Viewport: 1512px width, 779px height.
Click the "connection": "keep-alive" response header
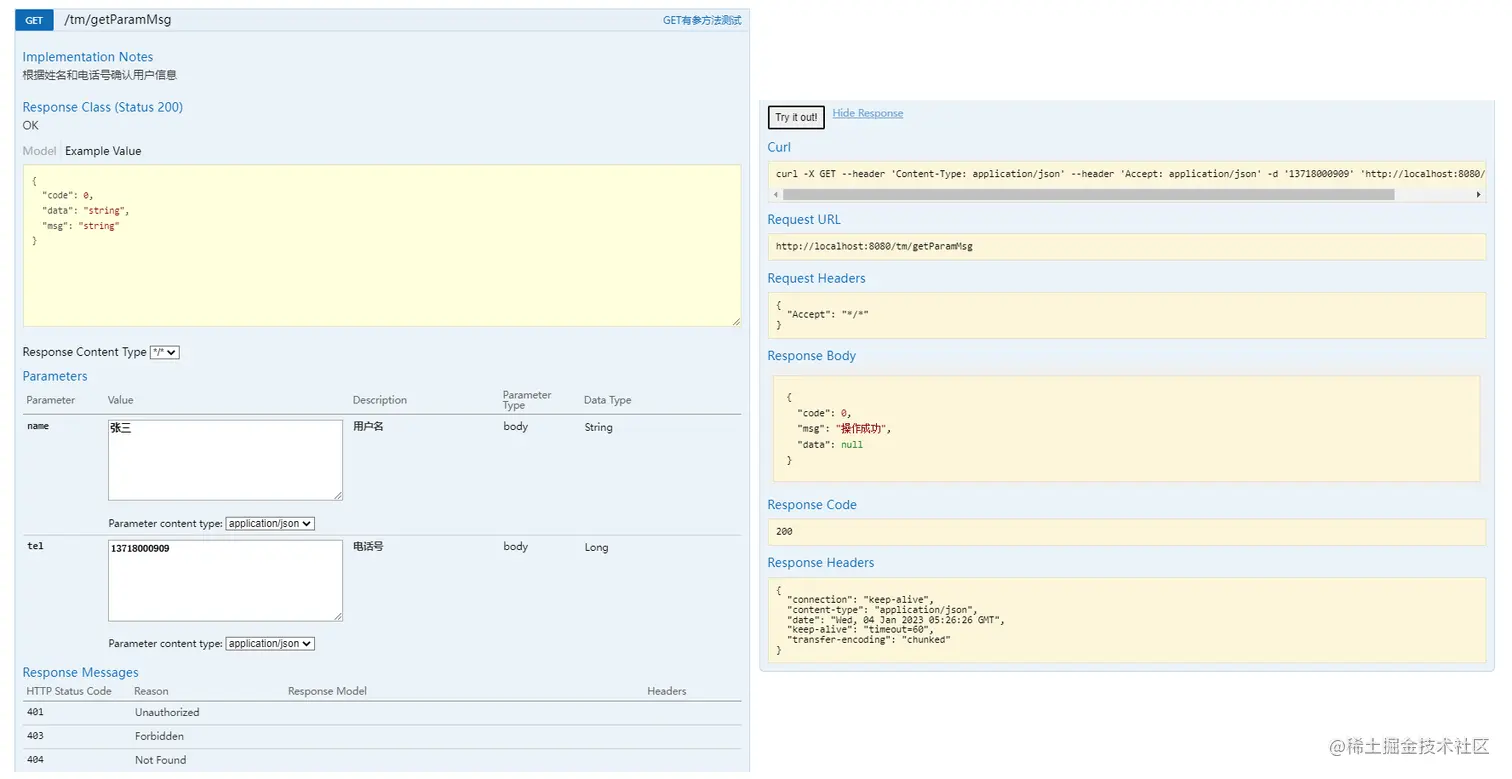[859, 600]
